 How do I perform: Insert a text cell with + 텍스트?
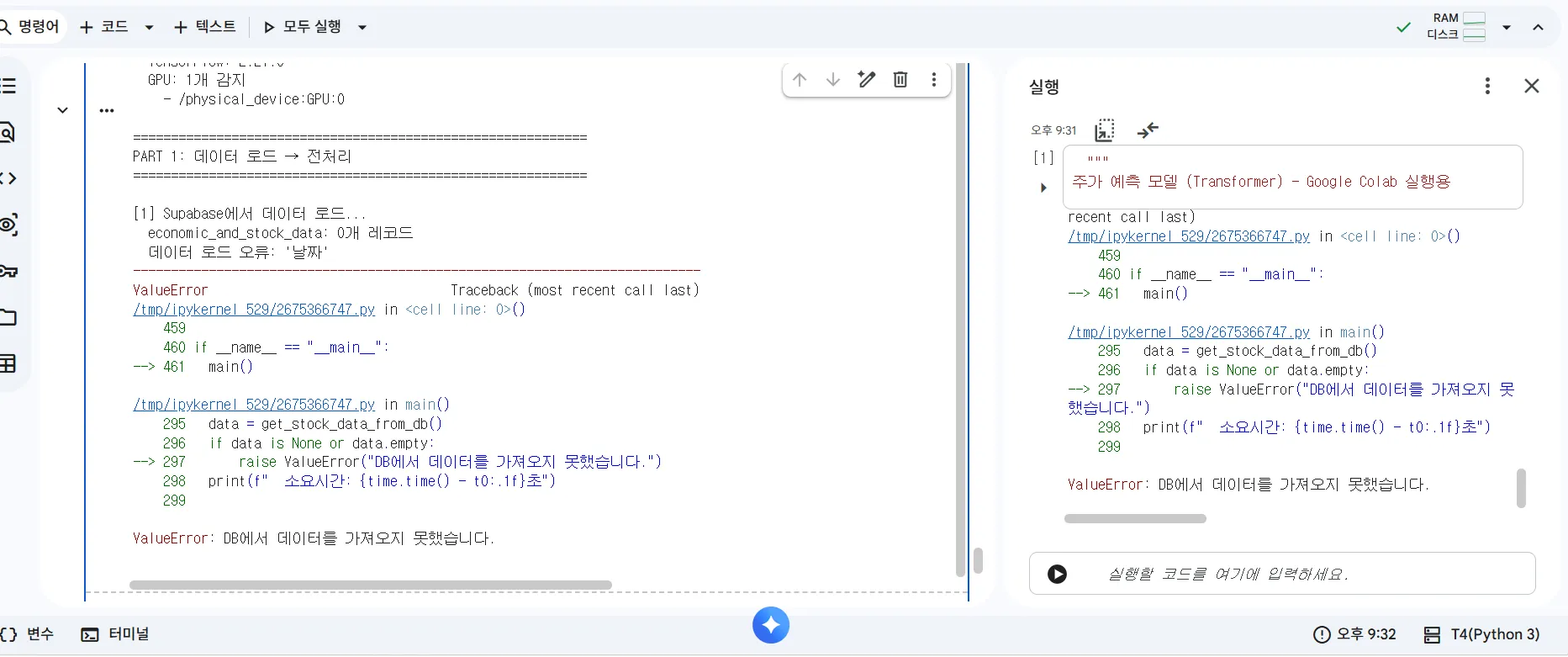[x=205, y=27]
